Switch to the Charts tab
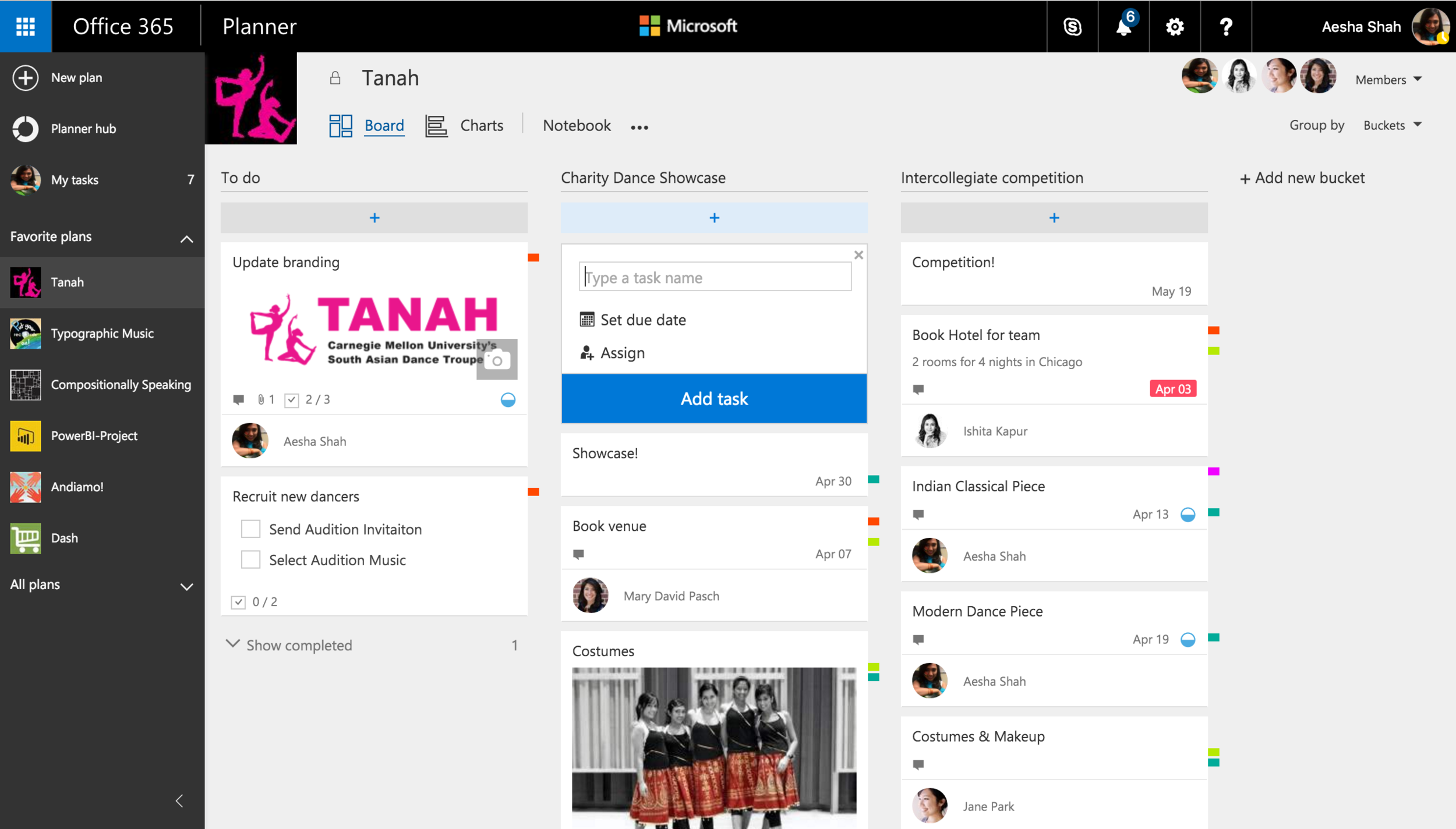 point(481,126)
